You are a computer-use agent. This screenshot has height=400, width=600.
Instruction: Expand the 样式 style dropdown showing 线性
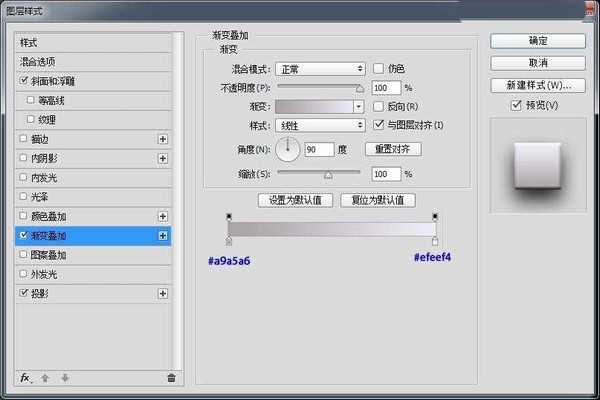(320, 125)
